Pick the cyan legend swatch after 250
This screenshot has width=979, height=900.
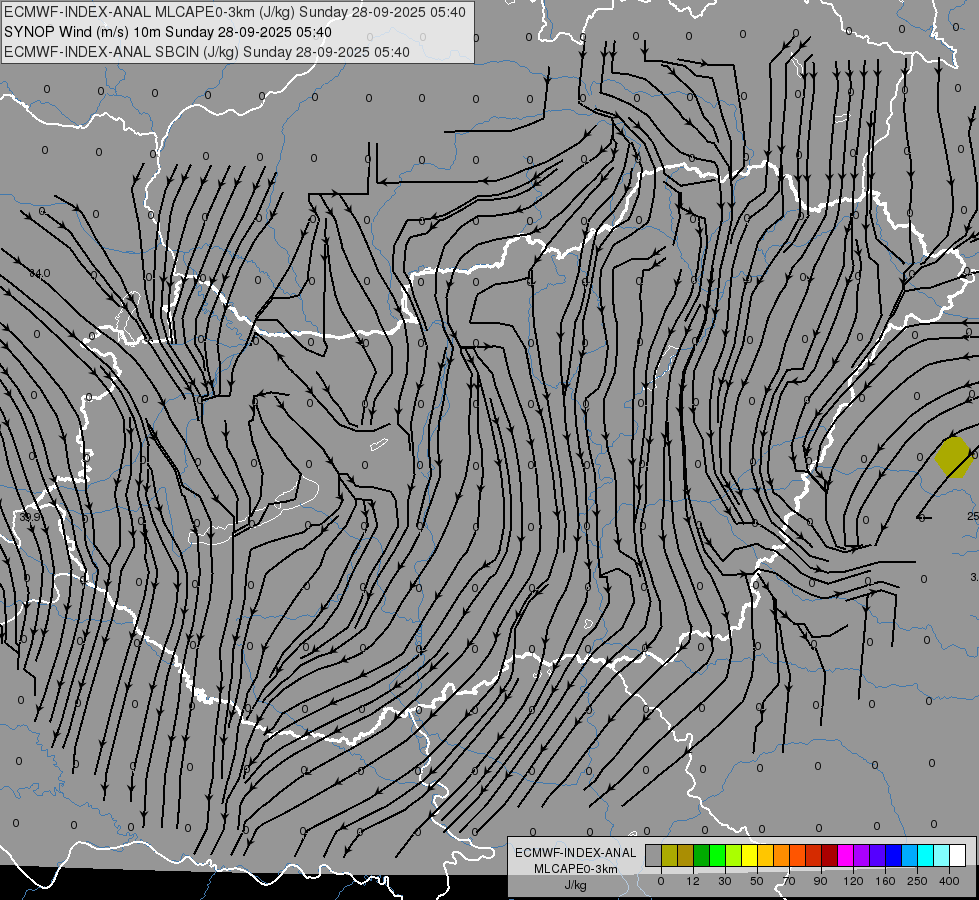[925, 855]
